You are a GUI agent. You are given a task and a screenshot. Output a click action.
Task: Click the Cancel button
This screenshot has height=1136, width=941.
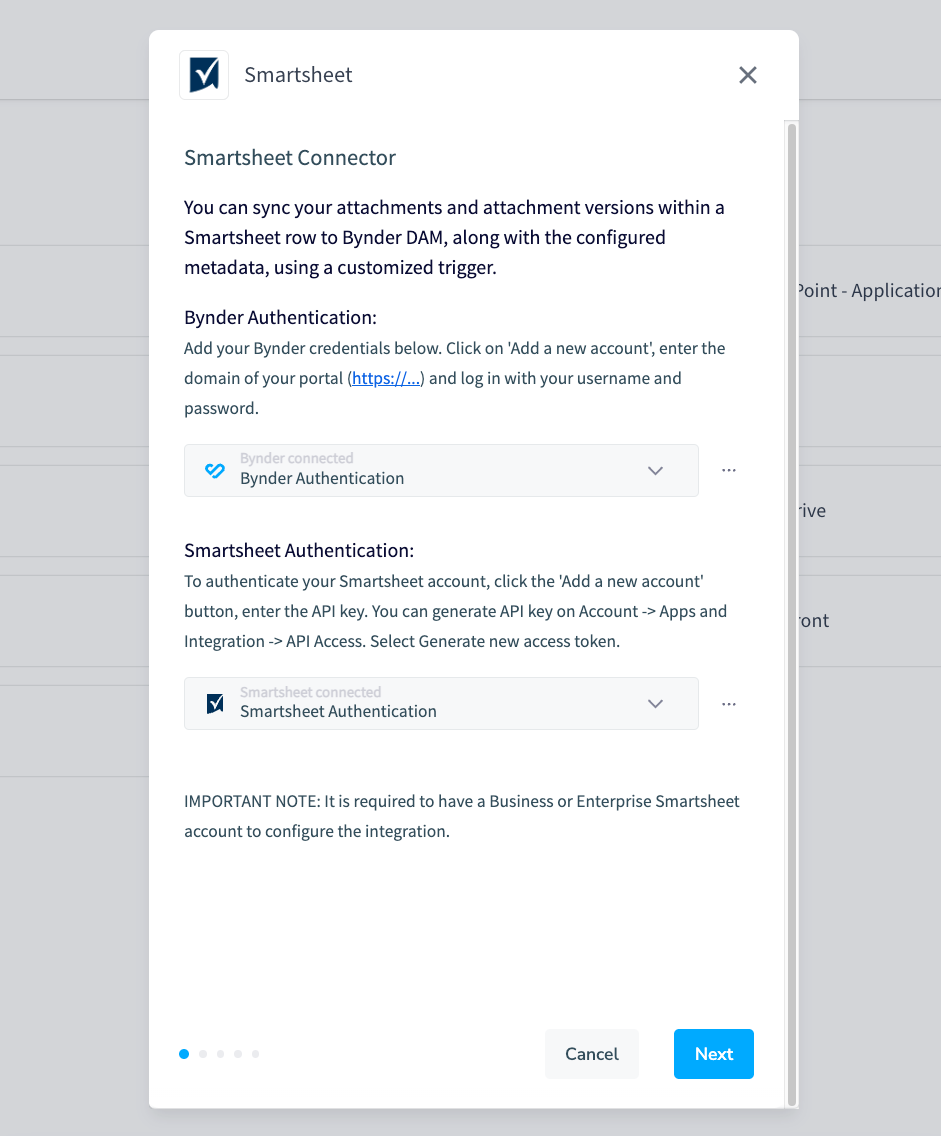point(591,1053)
